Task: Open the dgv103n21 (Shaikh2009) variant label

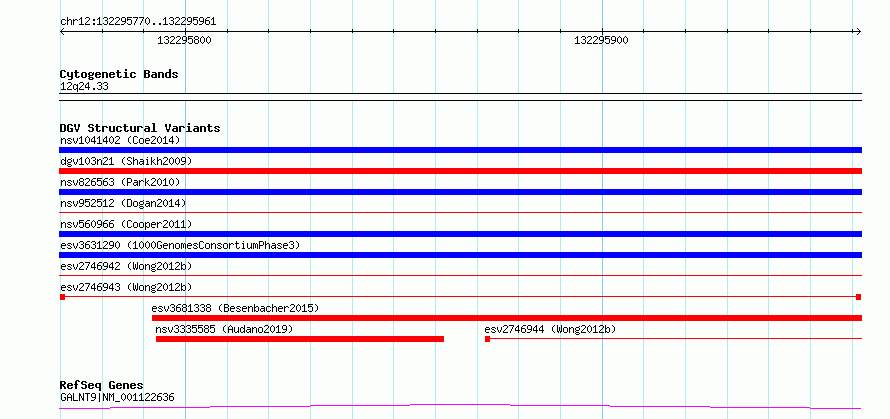Action: (126, 161)
